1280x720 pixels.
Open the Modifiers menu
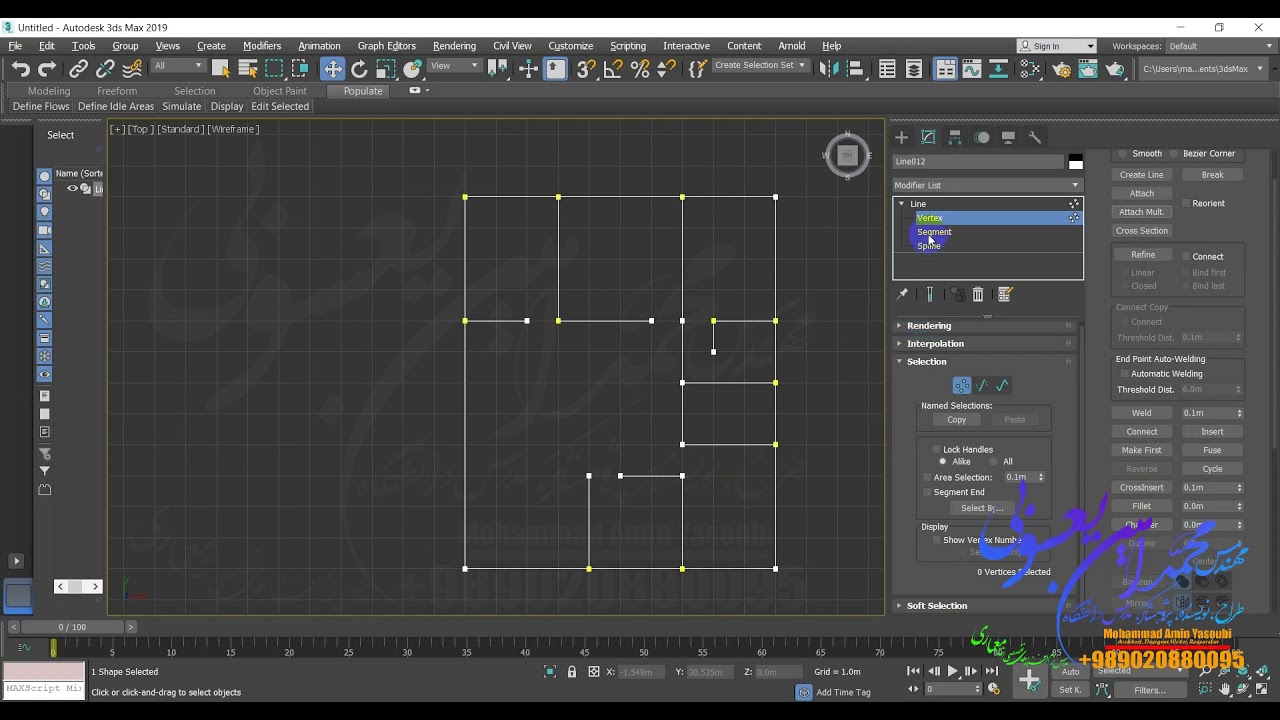[x=262, y=46]
